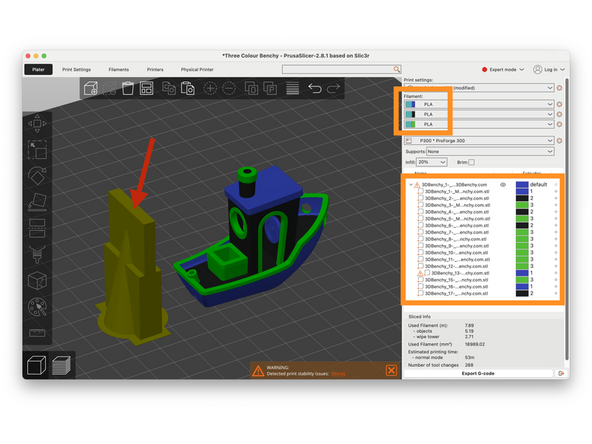Click the Copy icon in top toolbar

pos(169,88)
